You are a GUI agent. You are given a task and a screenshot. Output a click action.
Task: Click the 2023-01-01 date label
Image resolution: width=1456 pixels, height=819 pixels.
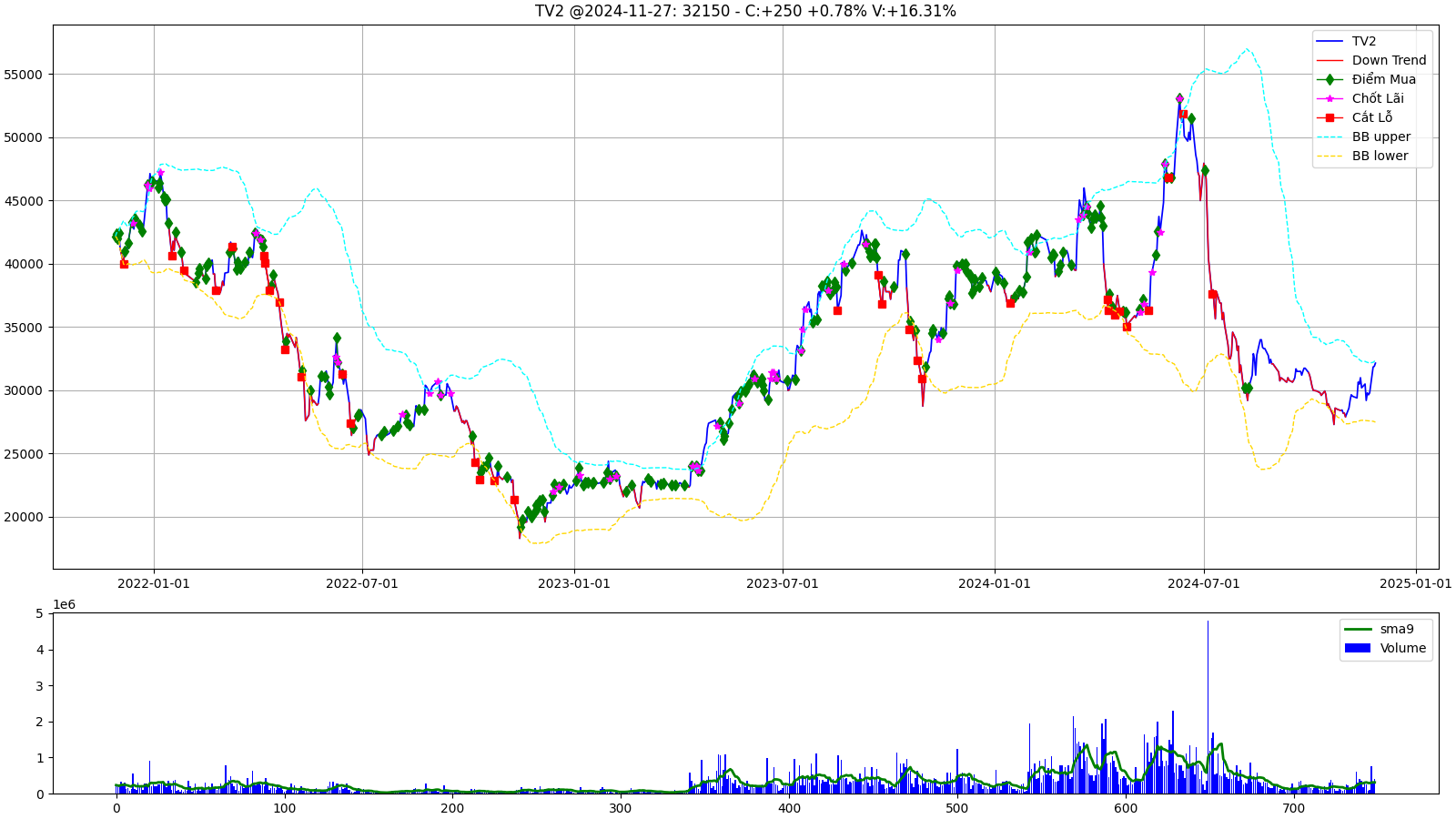574,583
